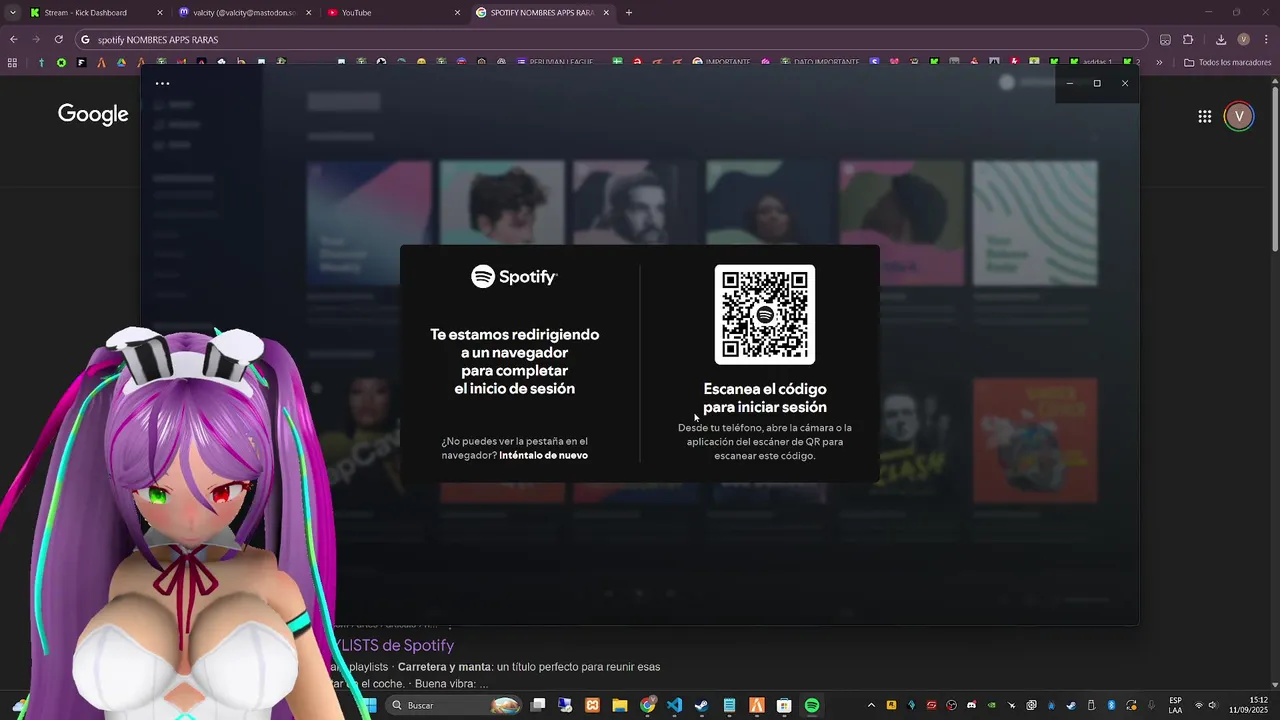Open the Chrome extensions puzzle icon

[1188, 40]
